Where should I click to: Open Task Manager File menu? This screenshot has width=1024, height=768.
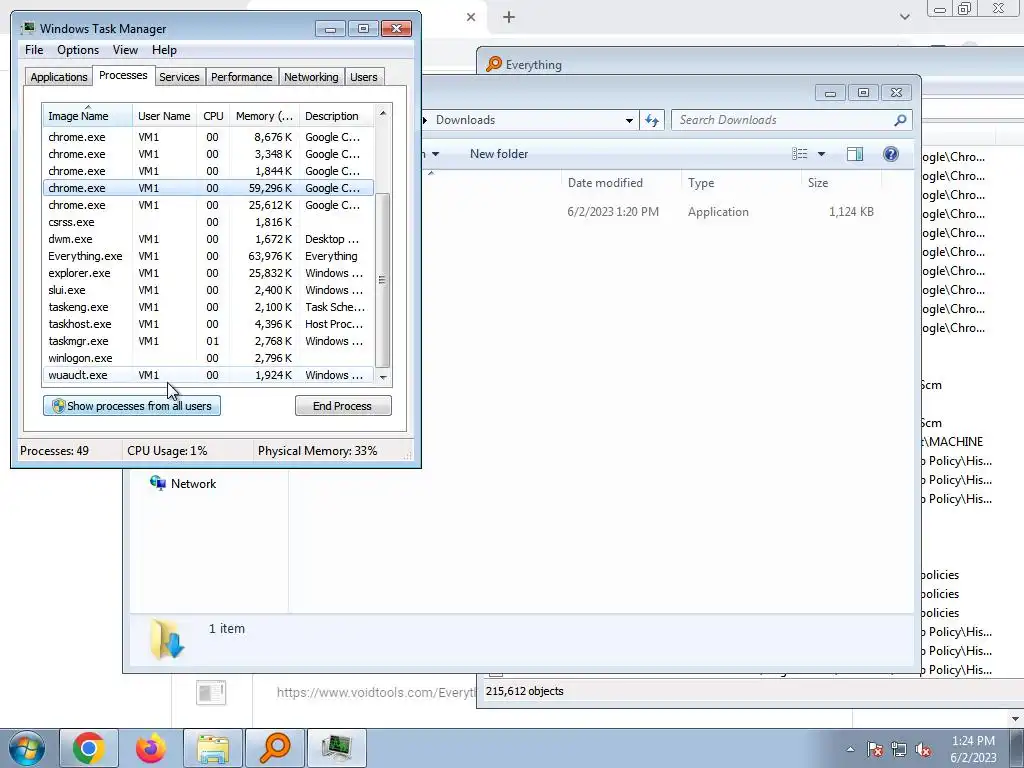(34, 50)
